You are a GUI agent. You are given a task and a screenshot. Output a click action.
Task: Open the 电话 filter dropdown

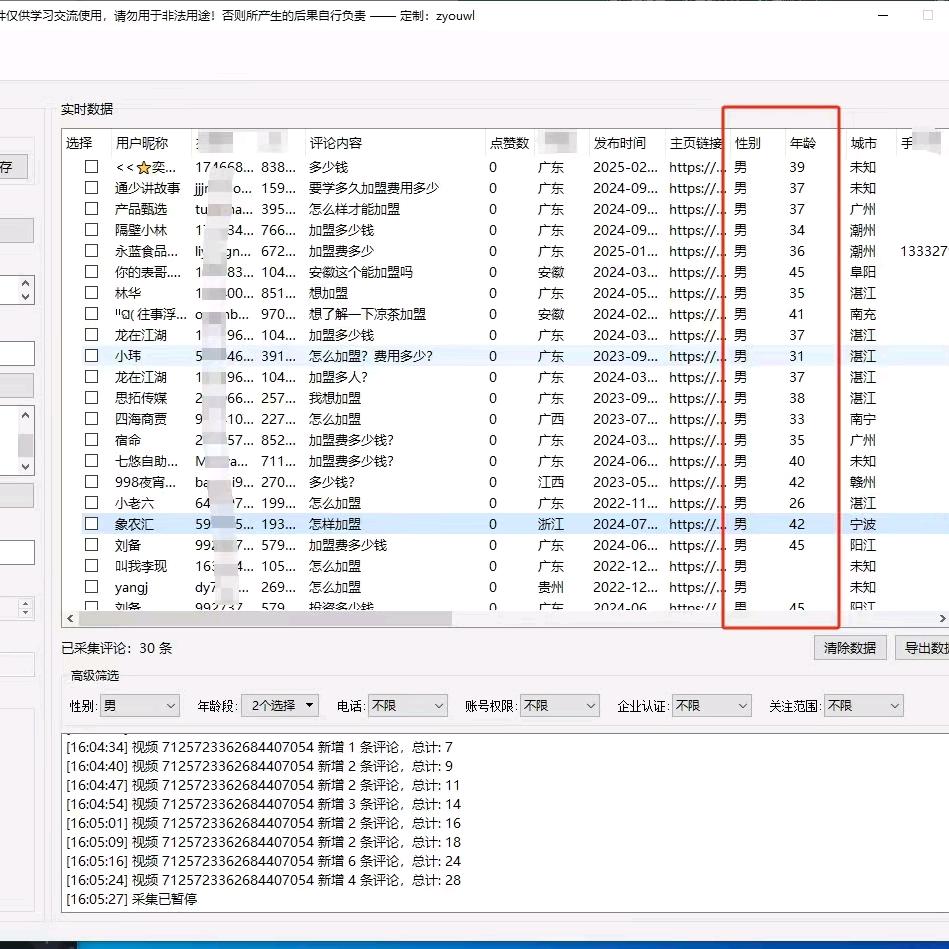pyautogui.click(x=407, y=706)
